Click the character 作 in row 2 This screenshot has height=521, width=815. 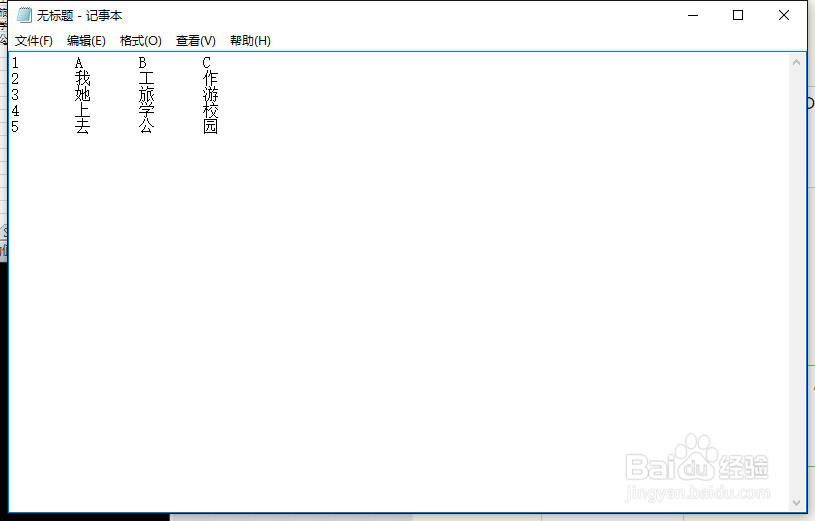coord(211,79)
